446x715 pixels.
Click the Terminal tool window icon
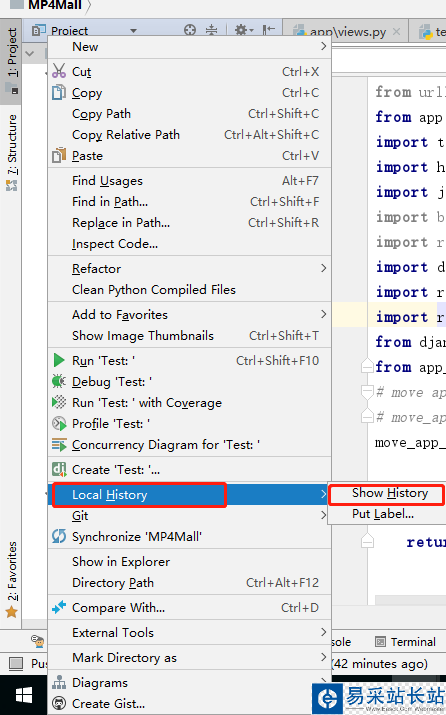[380, 642]
